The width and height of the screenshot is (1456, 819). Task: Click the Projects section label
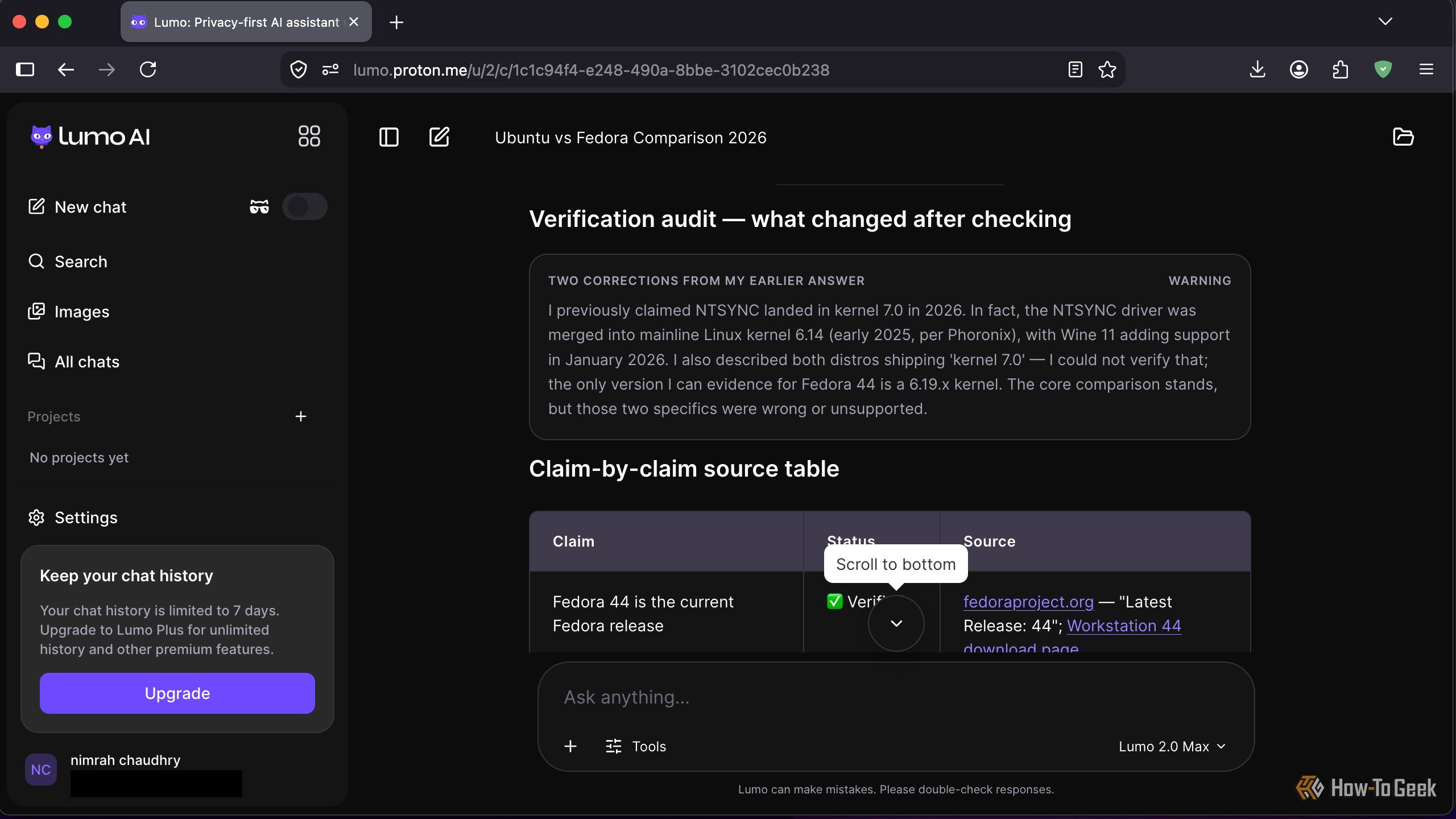coord(54,416)
